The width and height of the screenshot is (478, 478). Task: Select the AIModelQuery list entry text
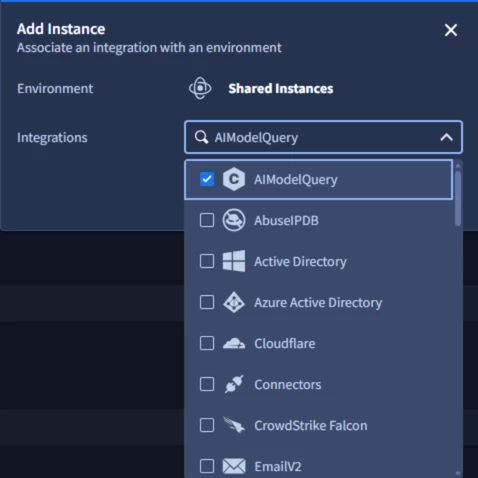pos(296,180)
